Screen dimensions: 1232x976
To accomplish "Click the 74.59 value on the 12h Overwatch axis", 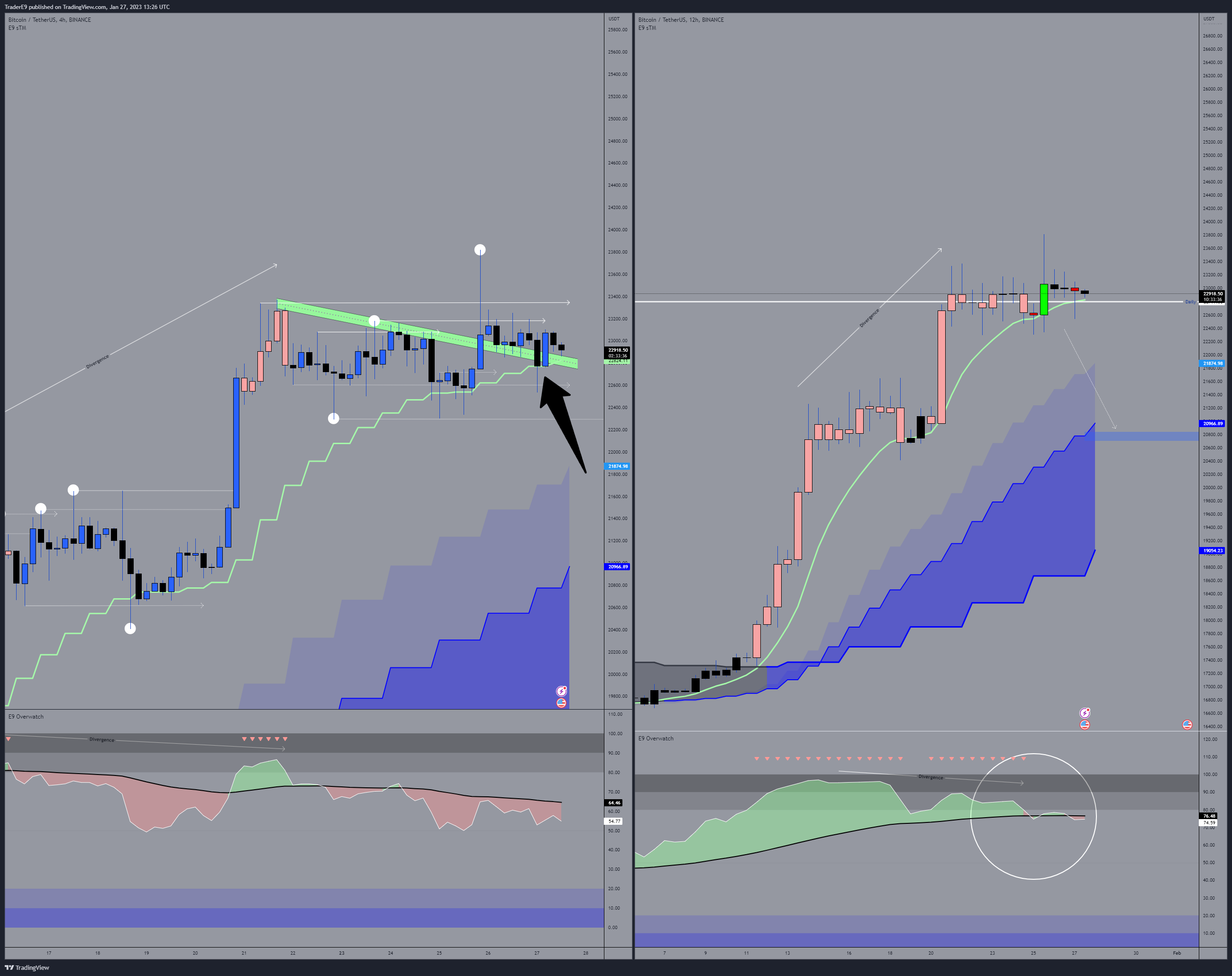I will pos(1209,823).
